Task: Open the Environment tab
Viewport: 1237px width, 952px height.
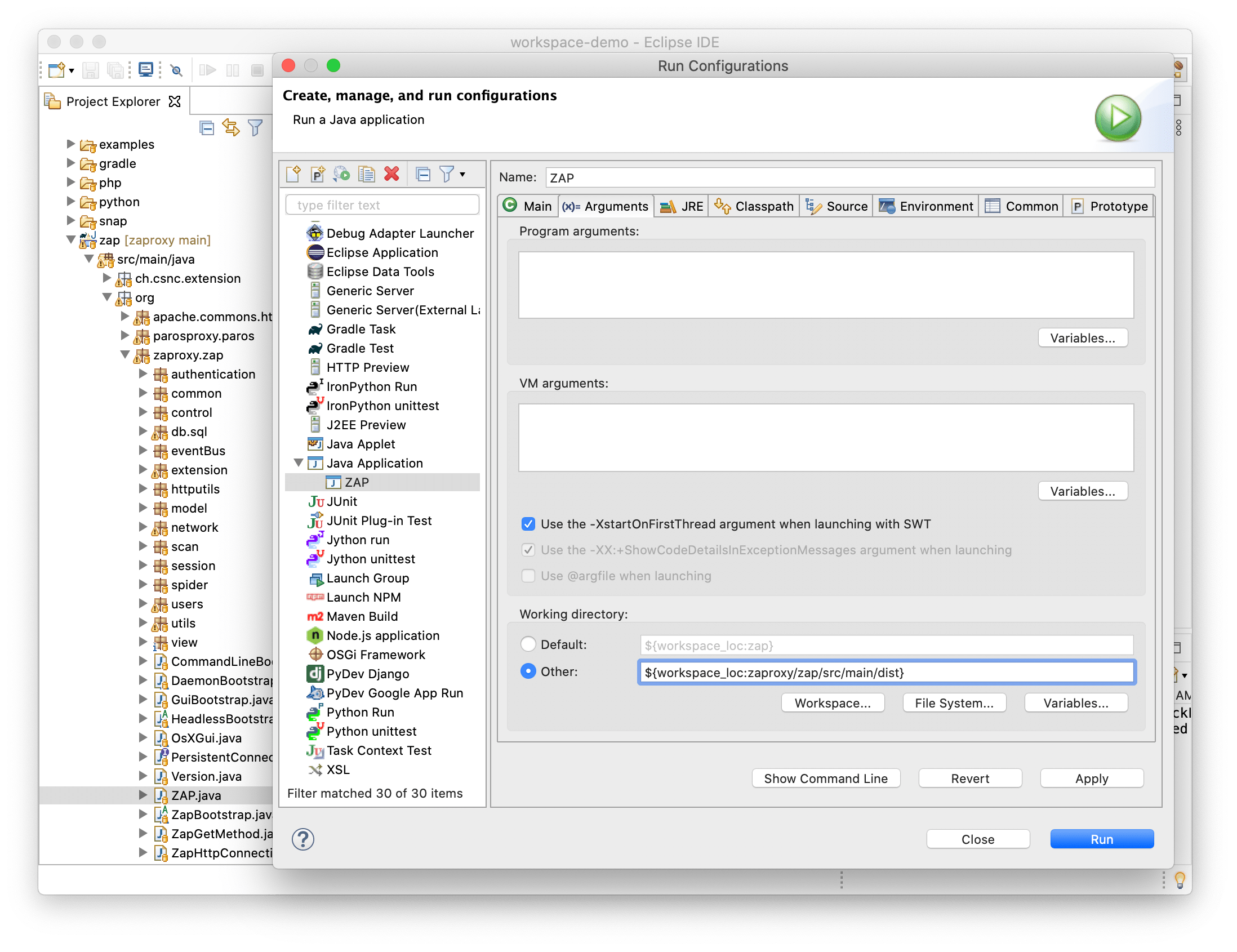Action: (927, 206)
